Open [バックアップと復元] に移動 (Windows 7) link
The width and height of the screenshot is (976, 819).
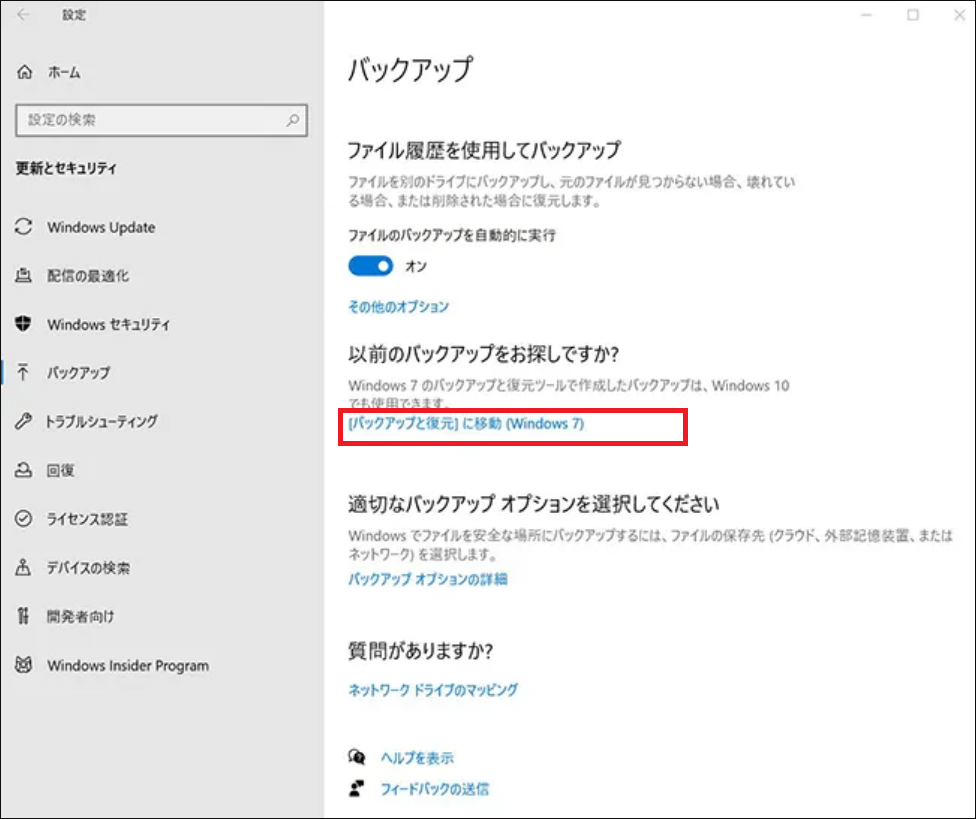pyautogui.click(x=466, y=424)
